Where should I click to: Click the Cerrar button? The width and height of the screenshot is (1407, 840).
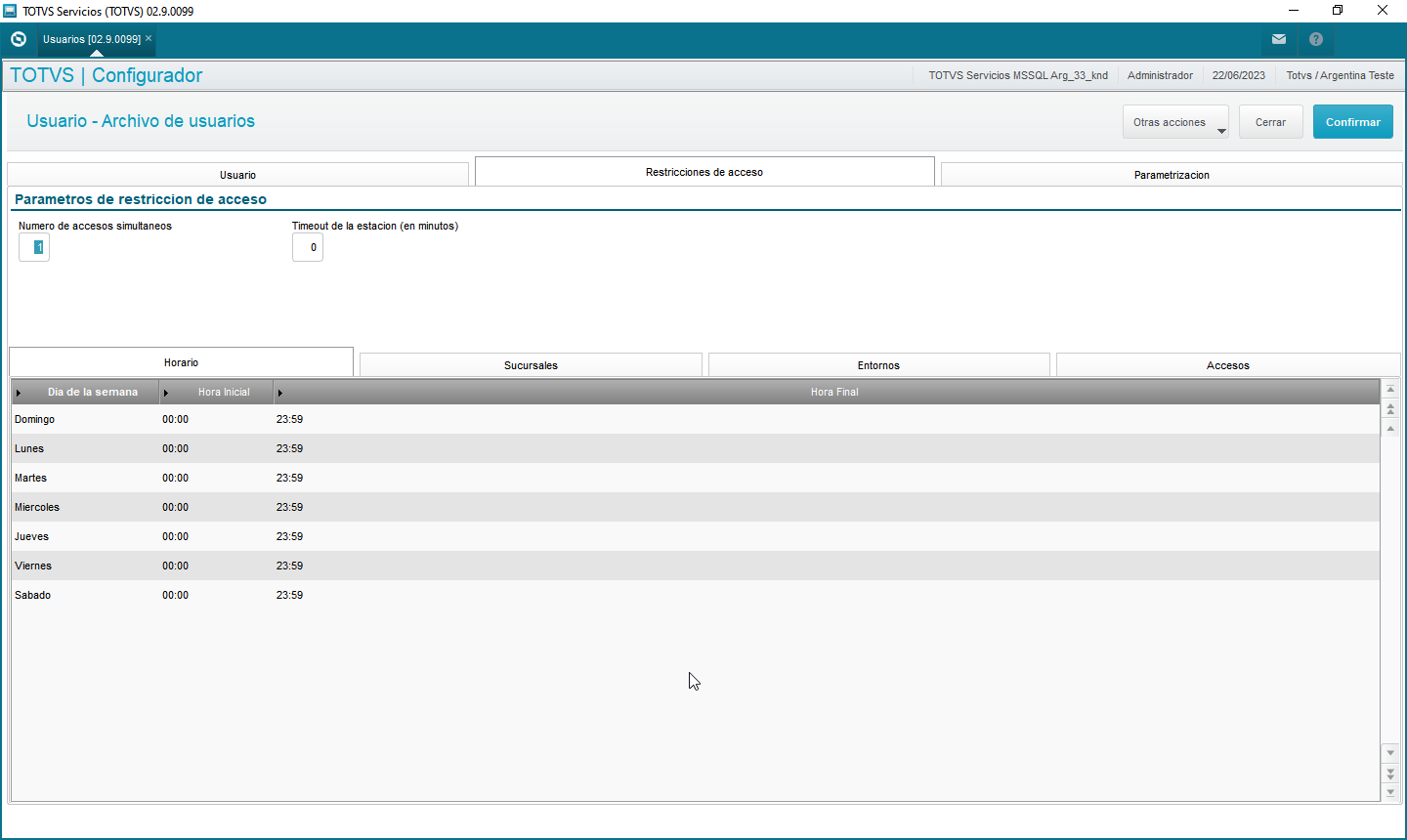(1270, 122)
